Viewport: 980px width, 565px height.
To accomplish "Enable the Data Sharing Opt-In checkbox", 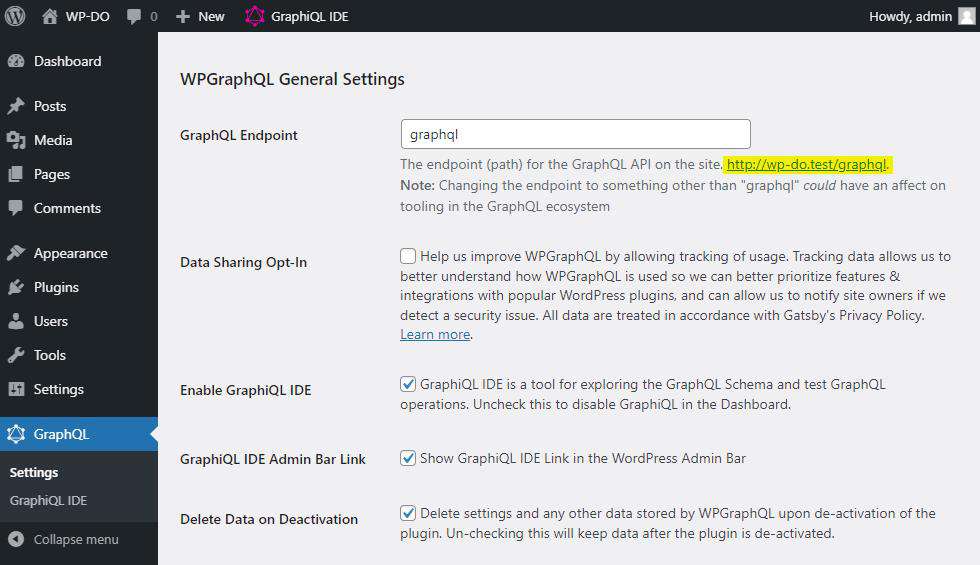I will coord(408,256).
